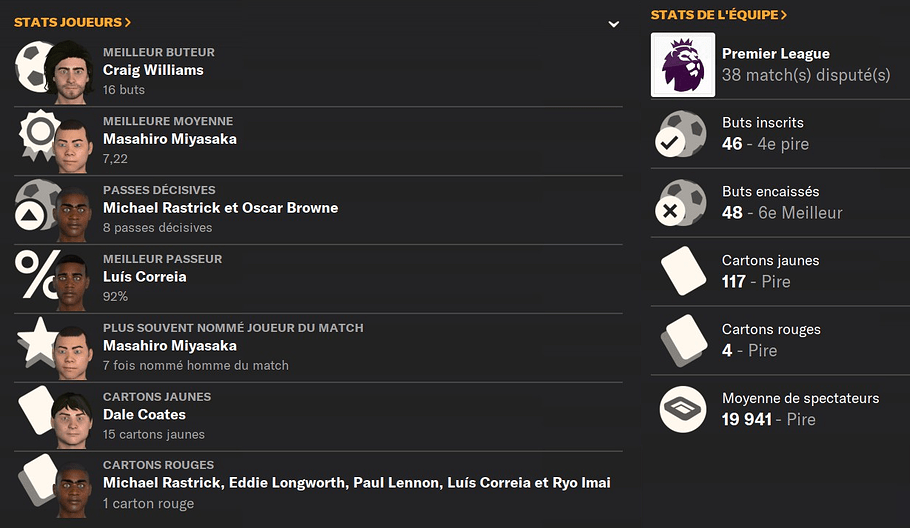Open the Stats Joueurs section header

[x=73, y=22]
